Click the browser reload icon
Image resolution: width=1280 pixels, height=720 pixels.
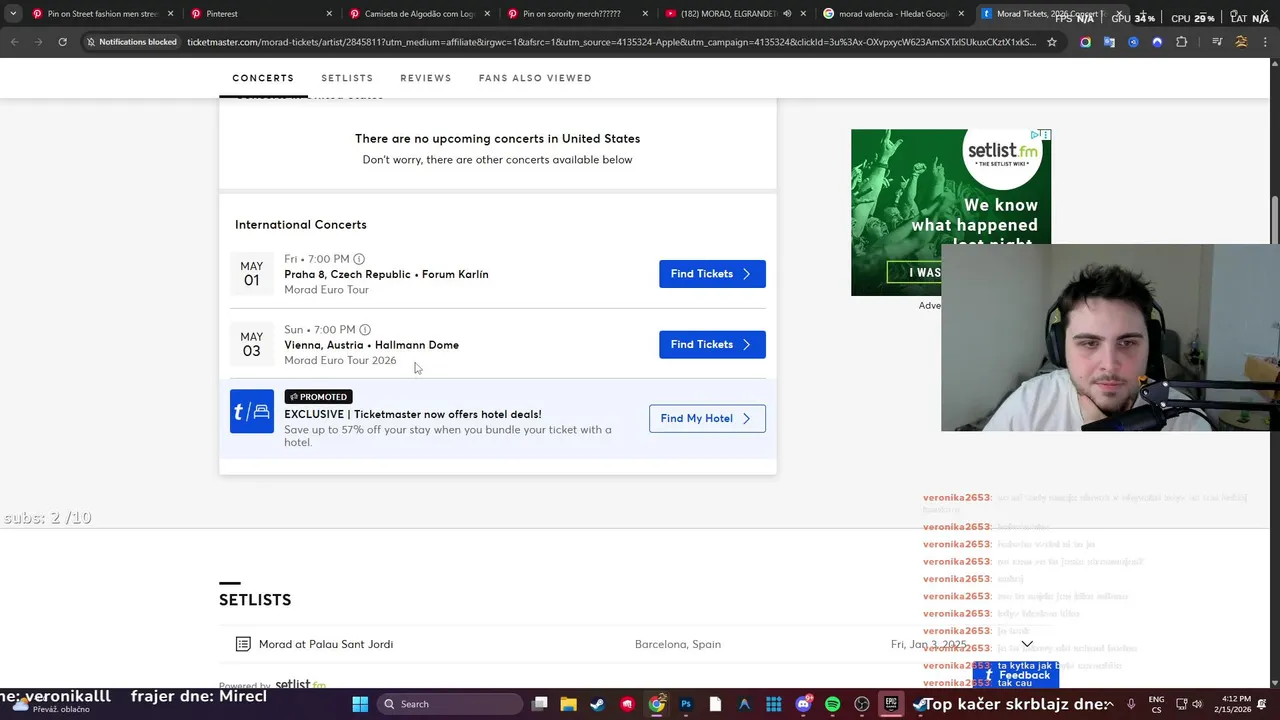[62, 42]
